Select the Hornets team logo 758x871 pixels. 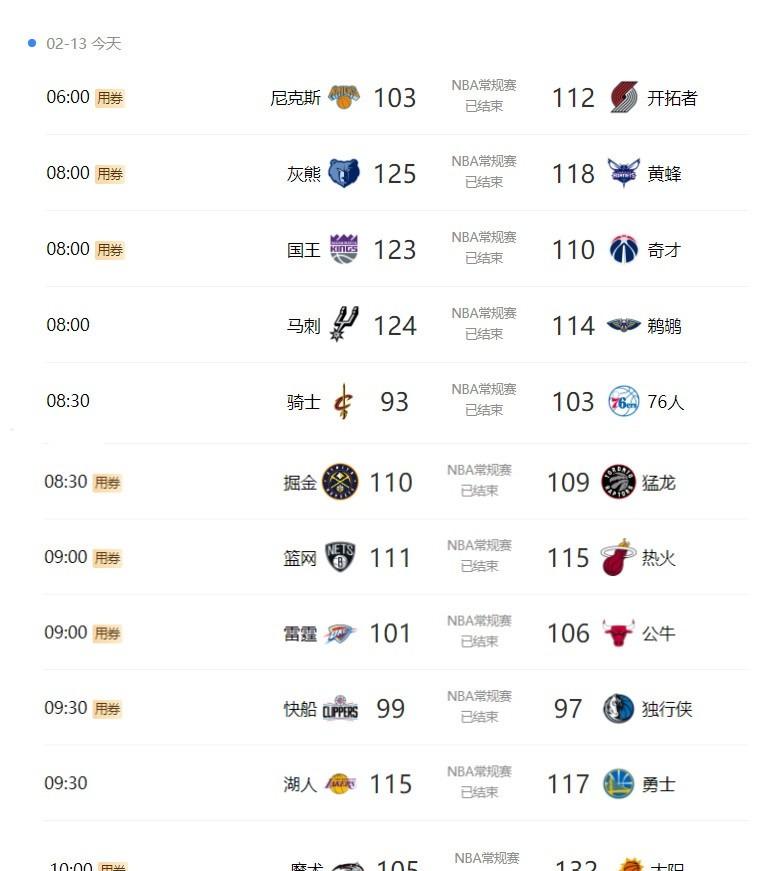624,173
